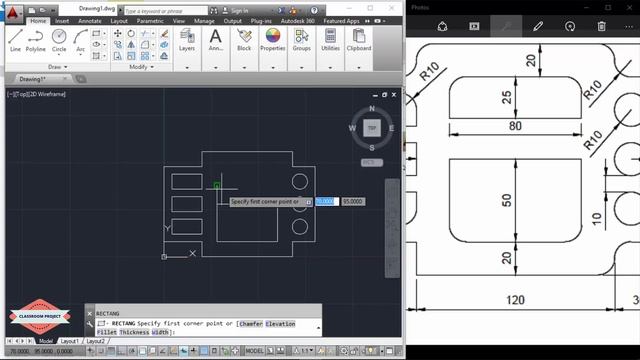Select the Scale tool in Modify panel
The height and width of the screenshot is (360, 640).
click(x=131, y=56)
